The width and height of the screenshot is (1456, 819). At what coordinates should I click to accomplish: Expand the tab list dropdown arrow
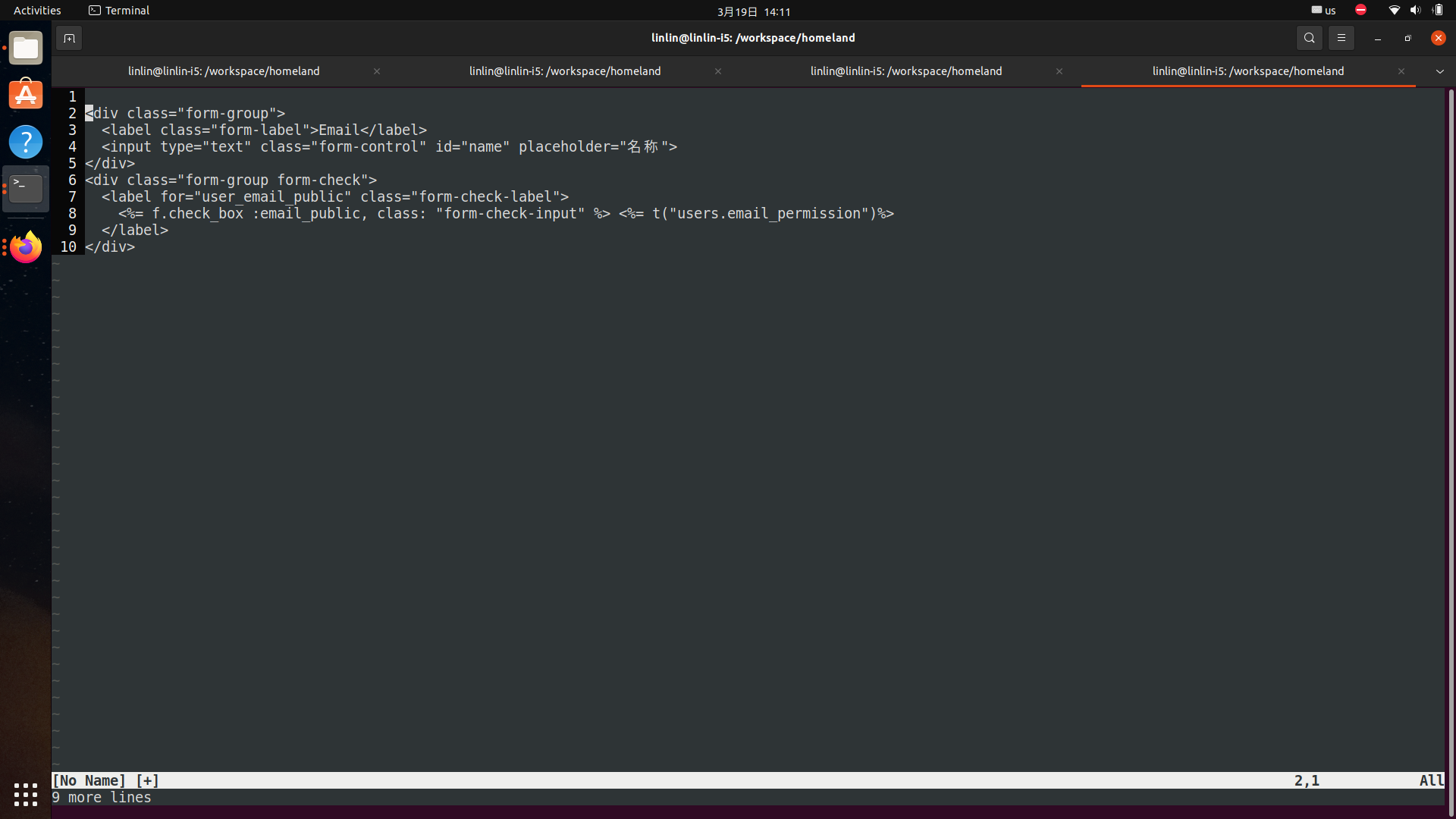pyautogui.click(x=1439, y=71)
